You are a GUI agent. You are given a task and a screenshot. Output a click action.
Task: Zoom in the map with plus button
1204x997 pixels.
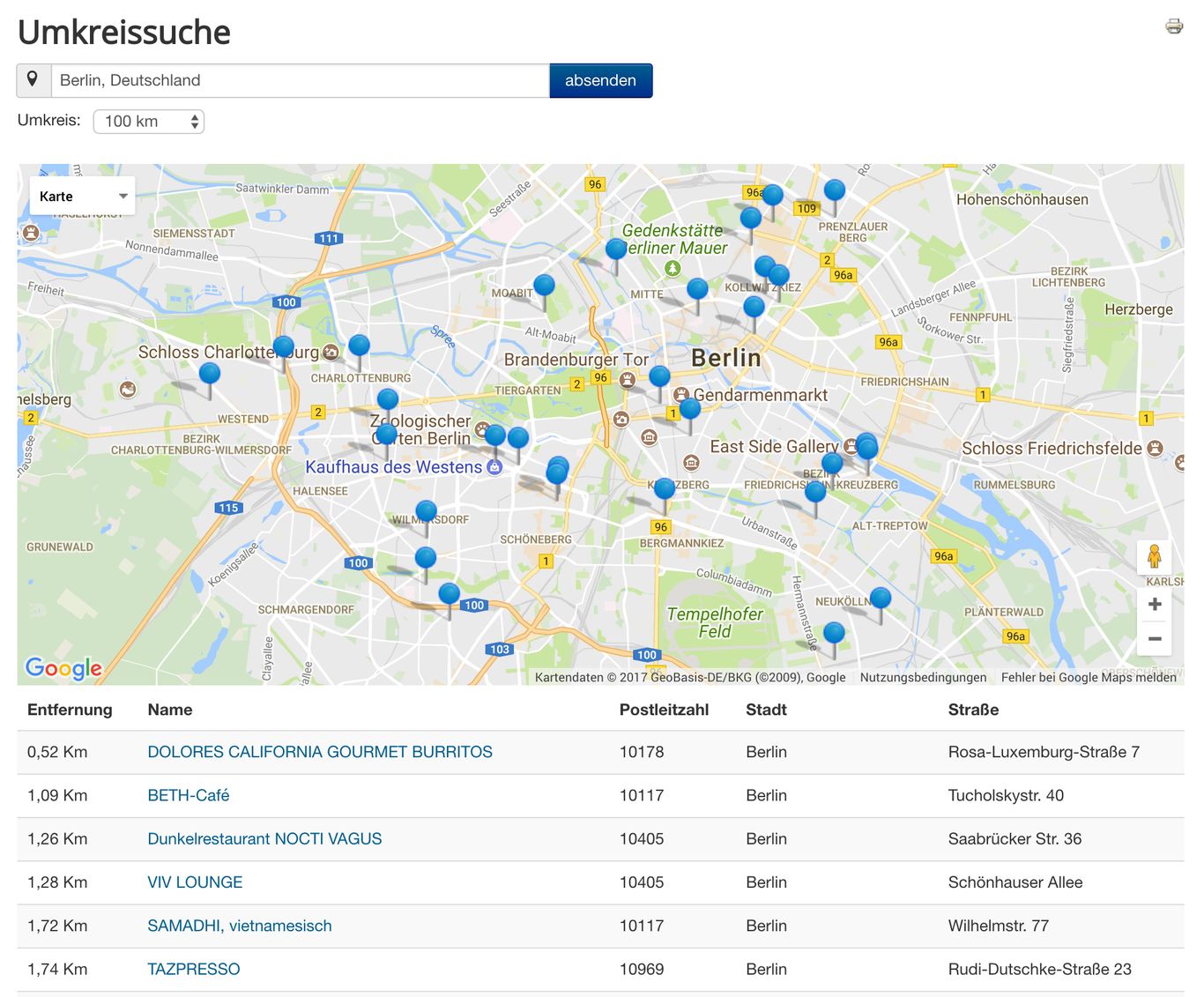click(1155, 604)
